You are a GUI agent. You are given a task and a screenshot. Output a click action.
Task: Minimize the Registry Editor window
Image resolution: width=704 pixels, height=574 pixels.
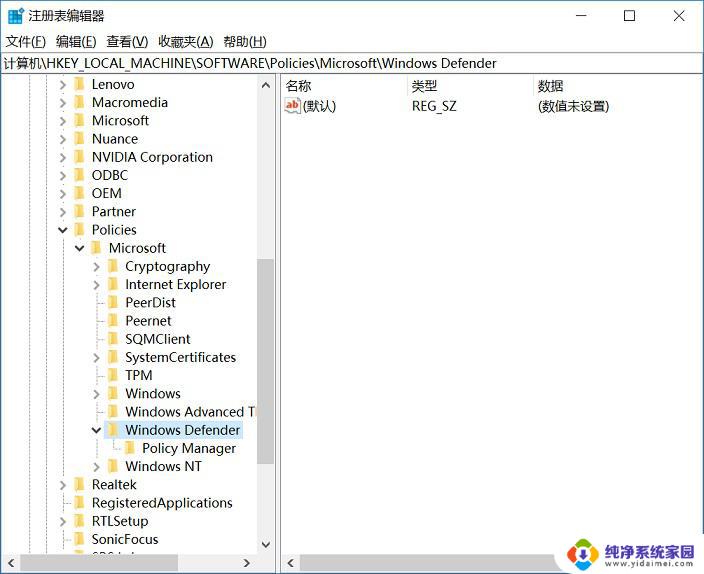pyautogui.click(x=581, y=16)
